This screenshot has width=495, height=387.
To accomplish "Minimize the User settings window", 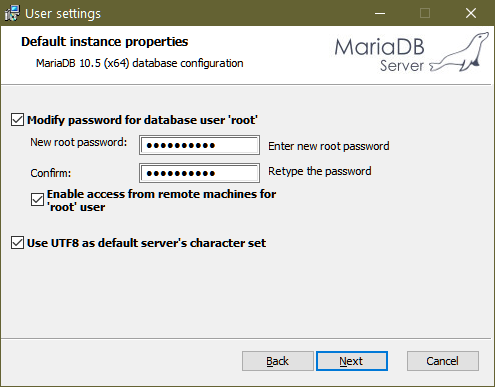I will [380, 13].
